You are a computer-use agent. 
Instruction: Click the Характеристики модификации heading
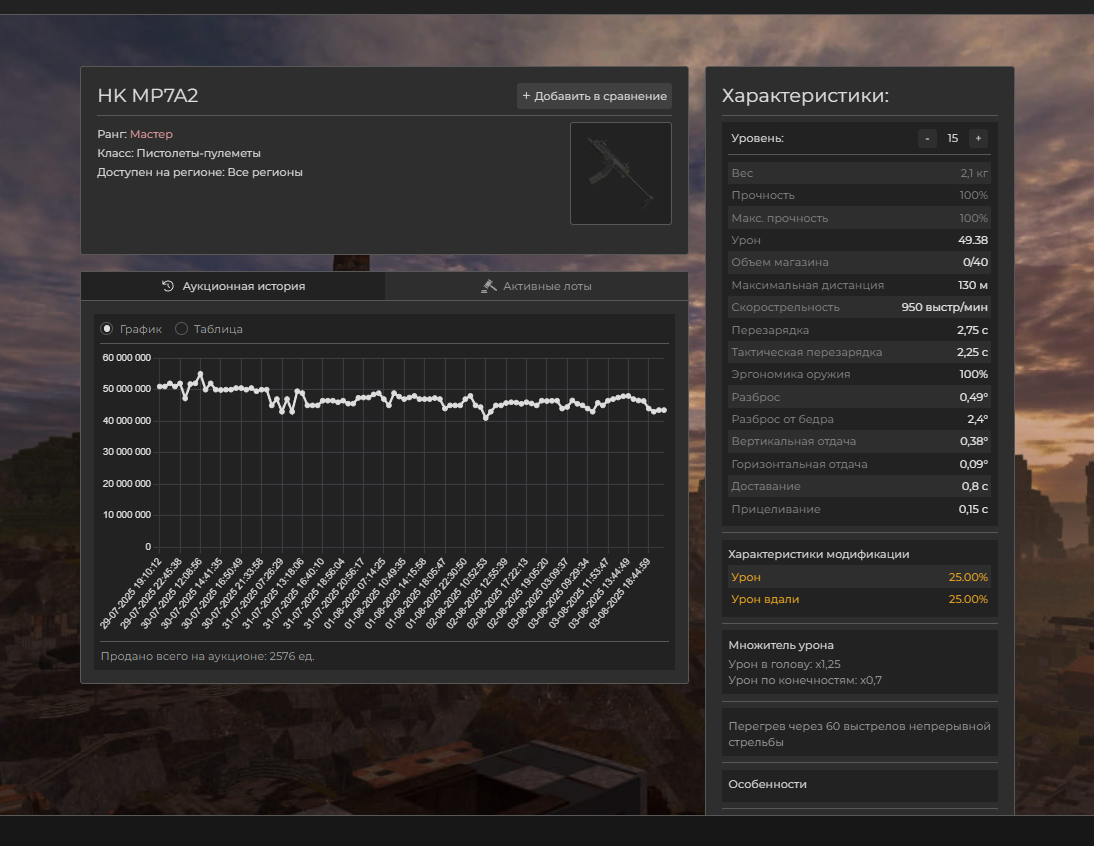(x=818, y=554)
